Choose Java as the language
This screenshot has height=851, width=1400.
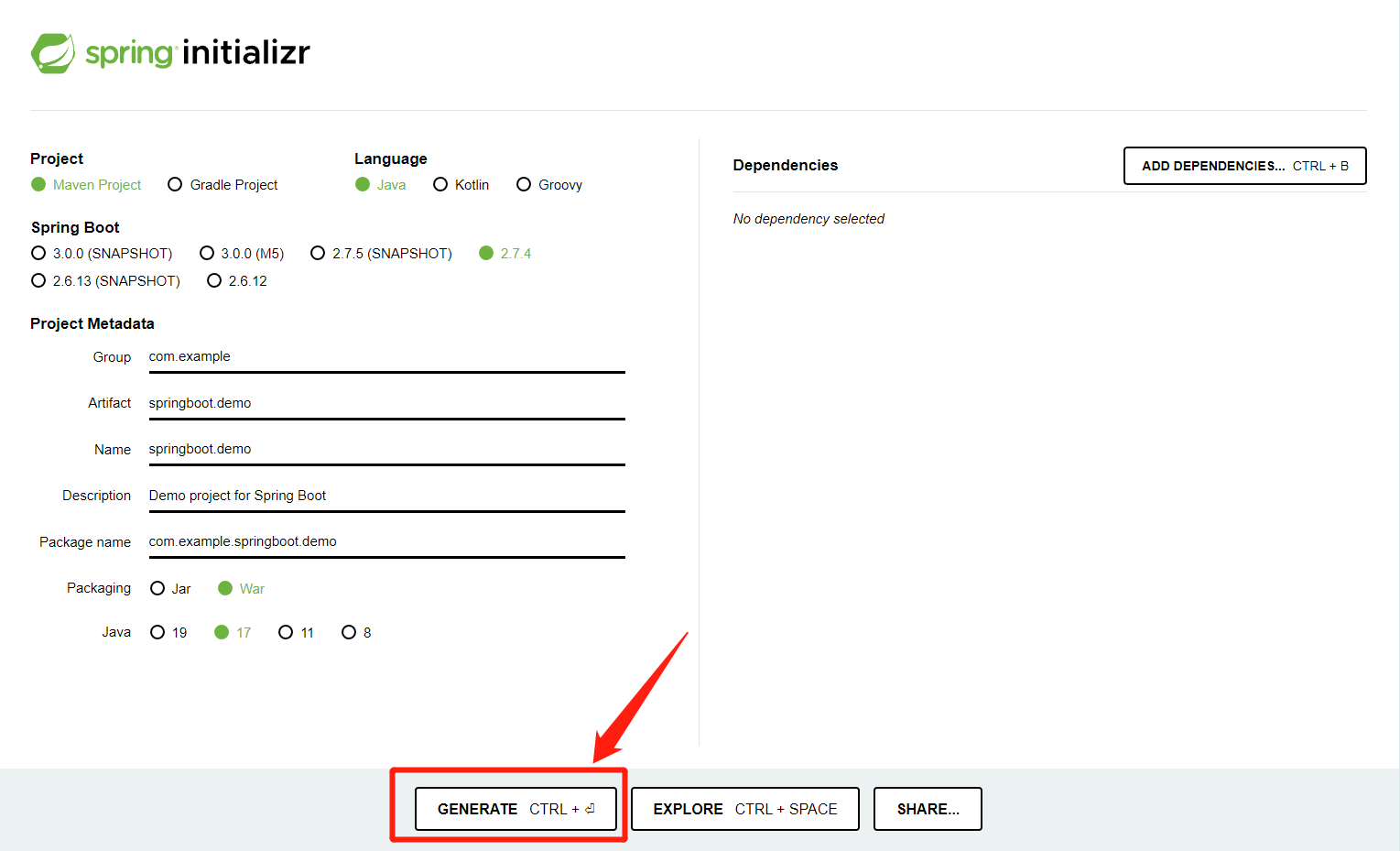[x=380, y=185]
